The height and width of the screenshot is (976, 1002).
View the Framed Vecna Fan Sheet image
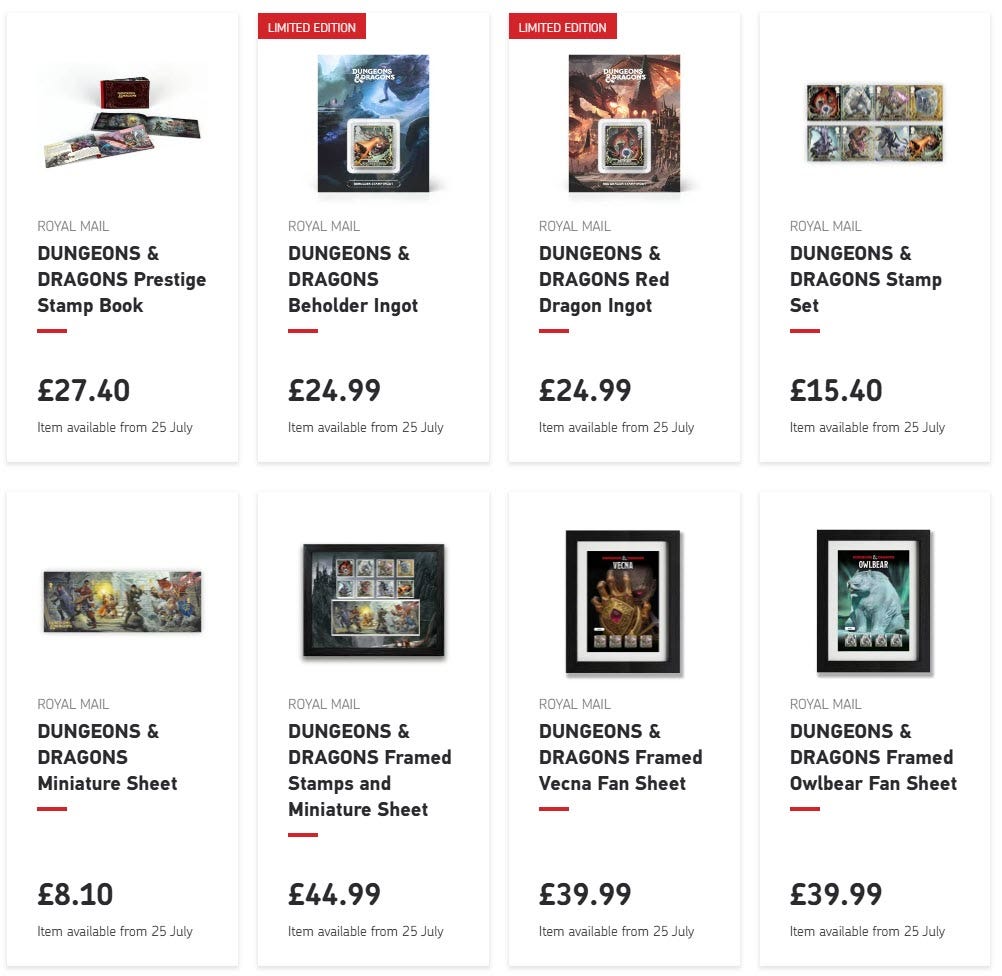coord(624,602)
